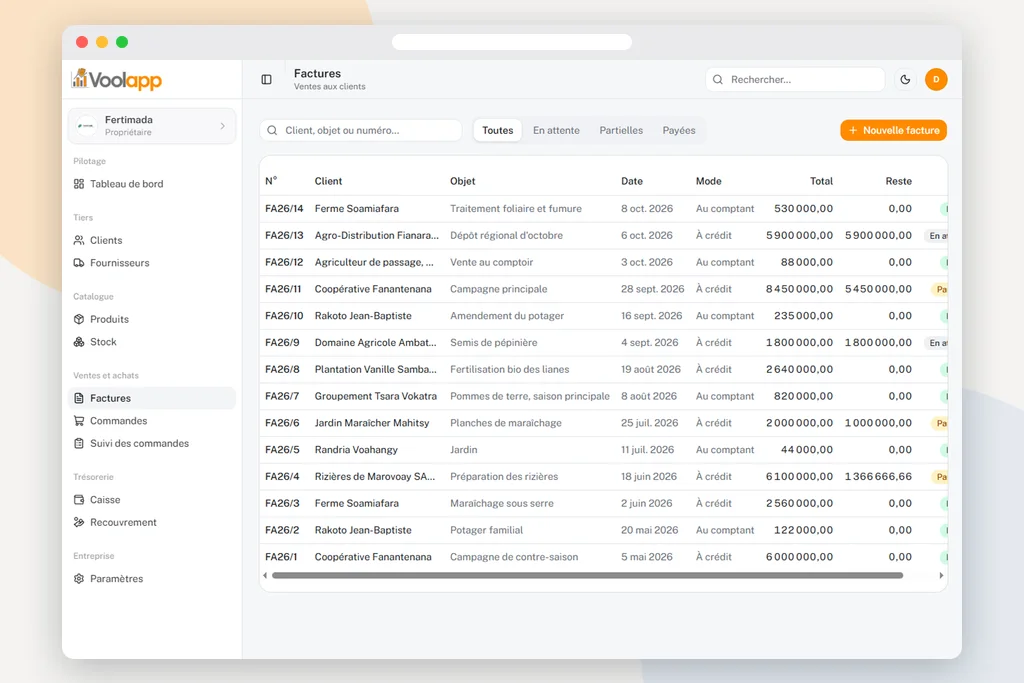This screenshot has height=683, width=1024.
Task: Open Recouvrement page
Action: 152,522
